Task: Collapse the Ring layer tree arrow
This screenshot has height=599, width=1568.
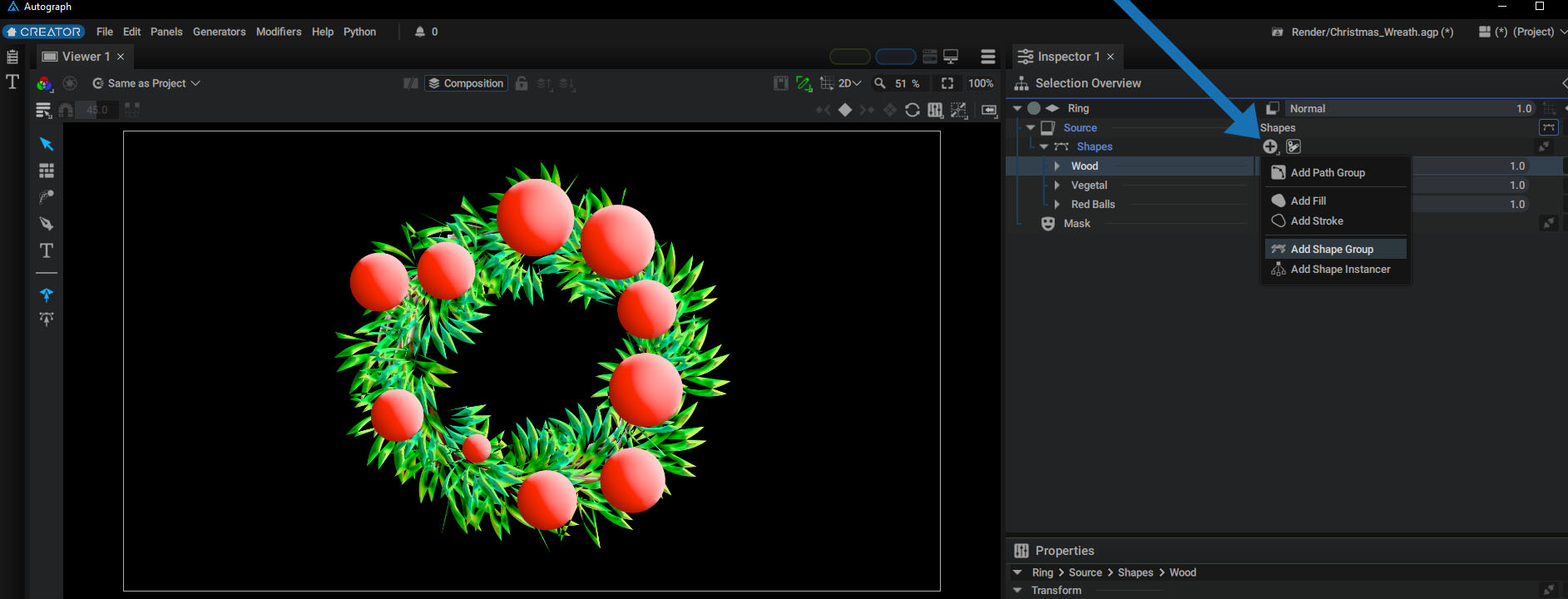Action: point(1017,108)
